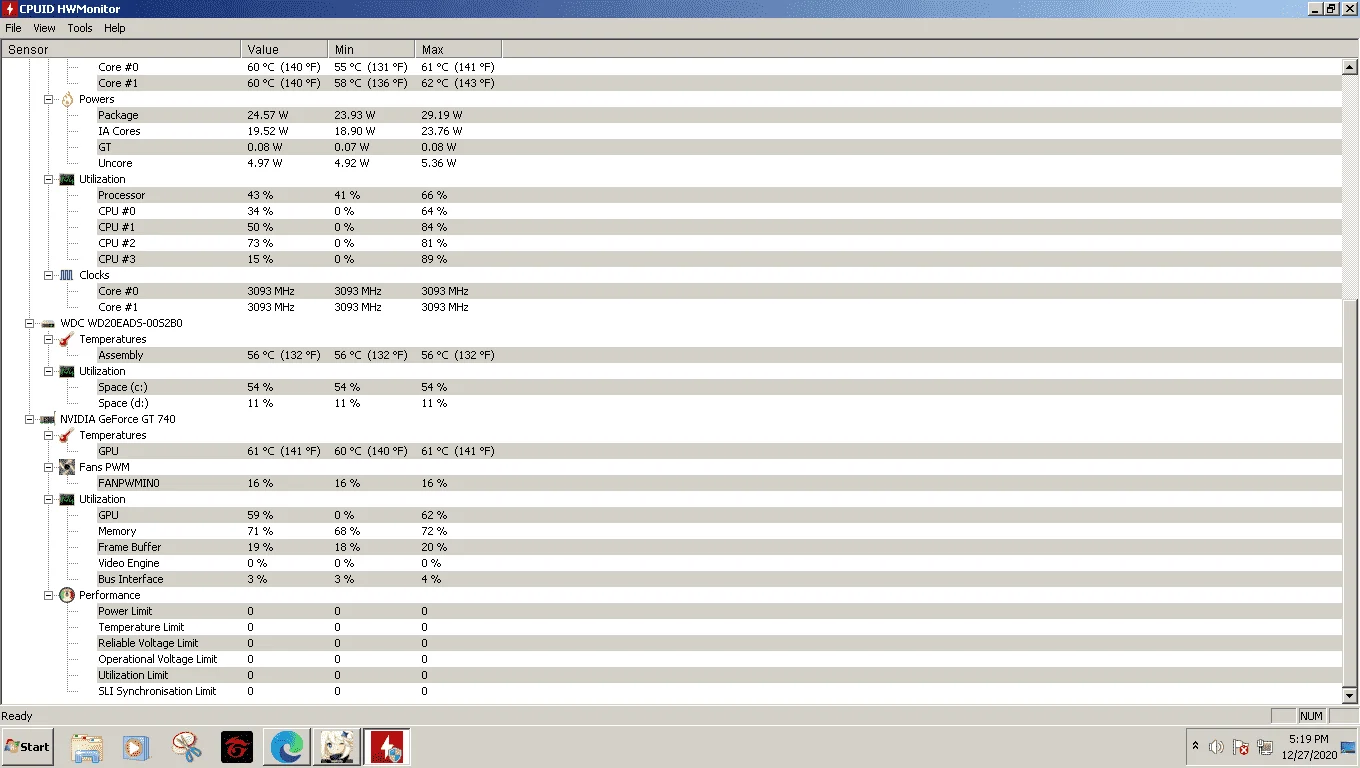Image resolution: width=1360 pixels, height=768 pixels.
Task: Click the Value column header
Action: (284, 49)
